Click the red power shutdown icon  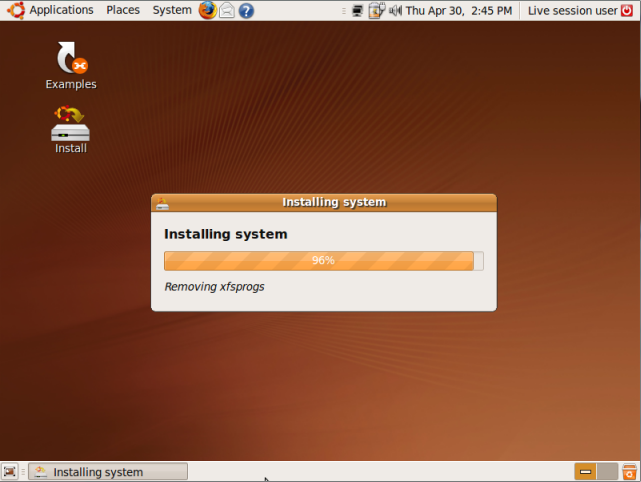click(627, 11)
